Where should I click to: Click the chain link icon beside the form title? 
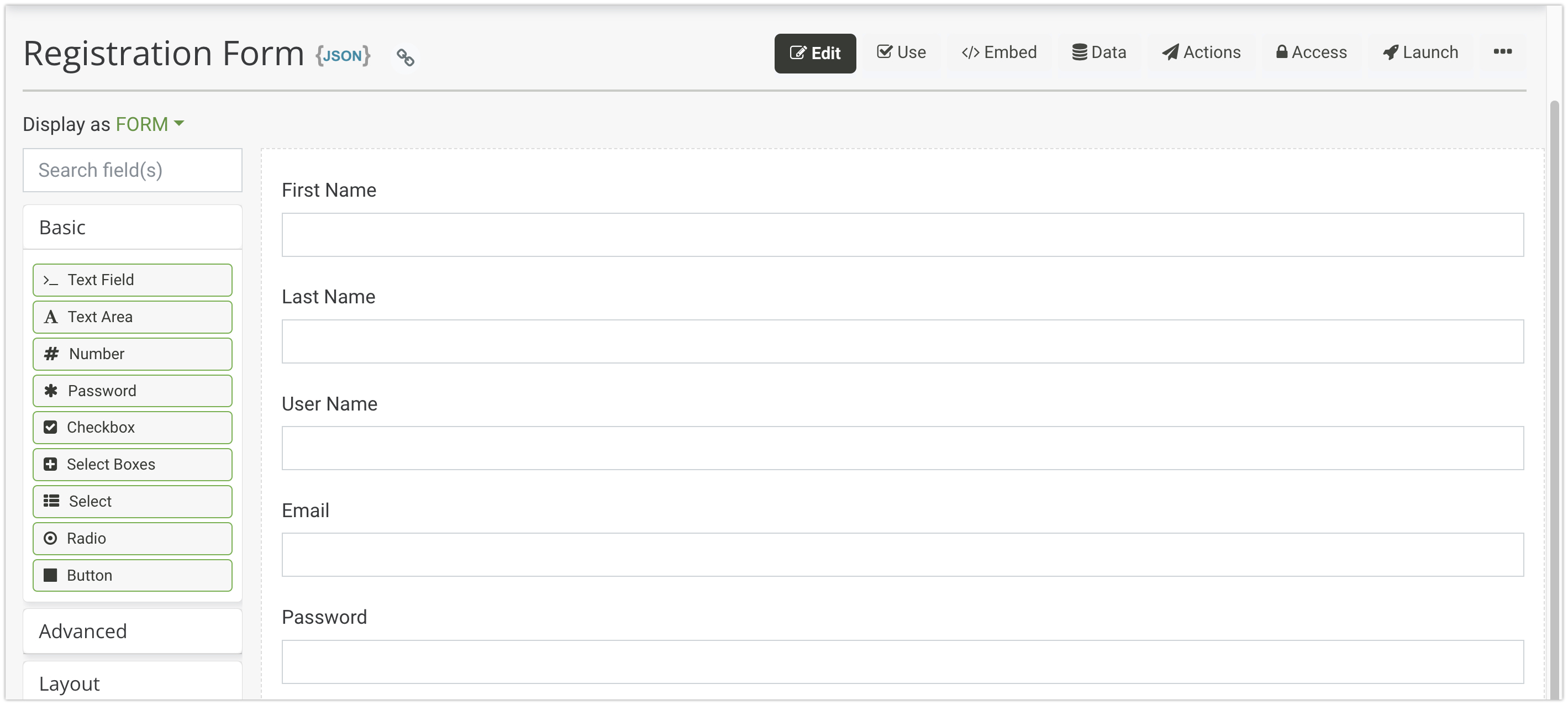click(x=406, y=57)
